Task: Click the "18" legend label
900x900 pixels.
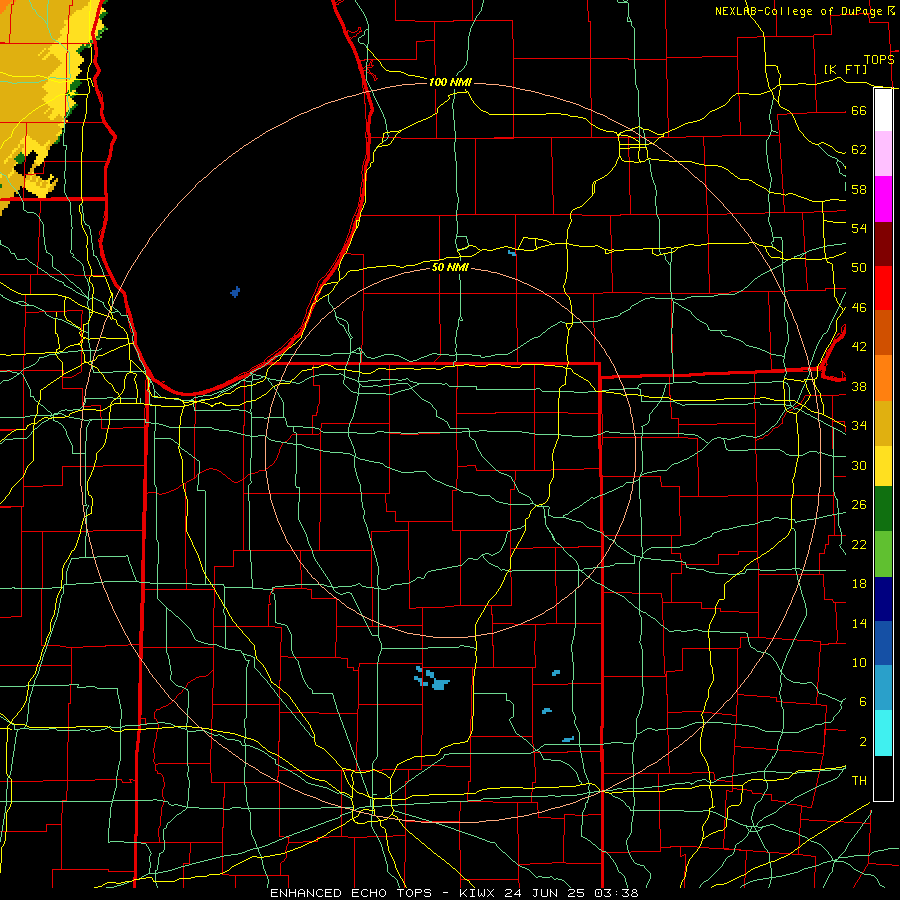Action: tap(859, 584)
